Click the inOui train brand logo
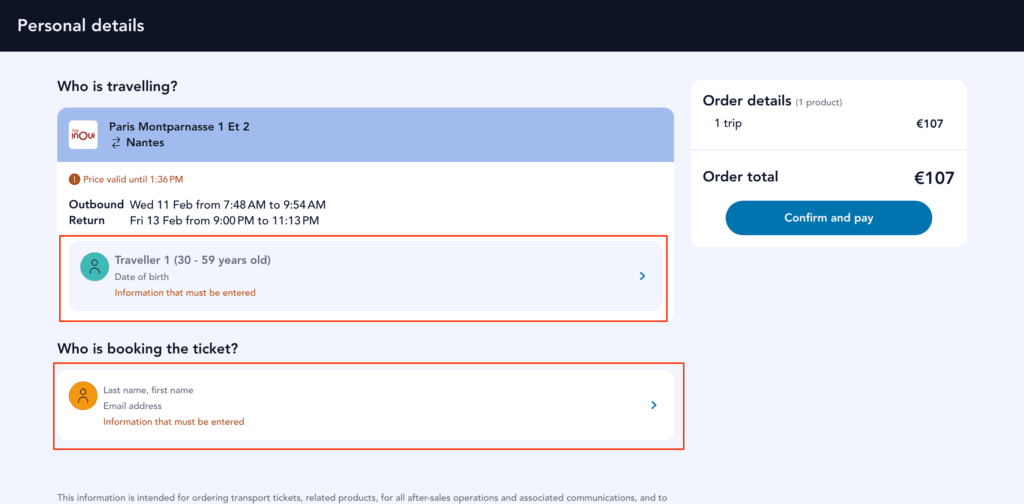 83,134
